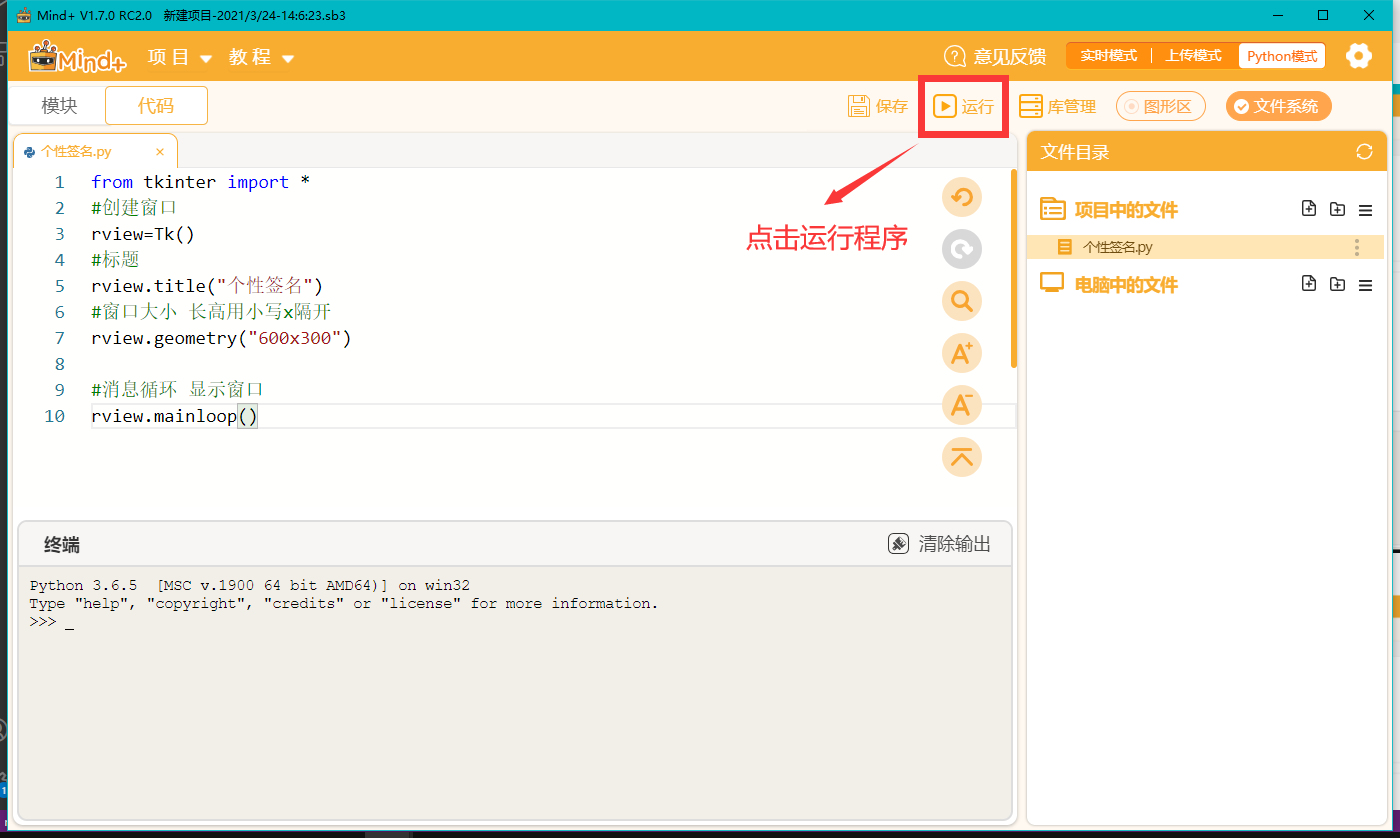Switch to 实时模式
The image size is (1400, 838).
[x=1108, y=56]
